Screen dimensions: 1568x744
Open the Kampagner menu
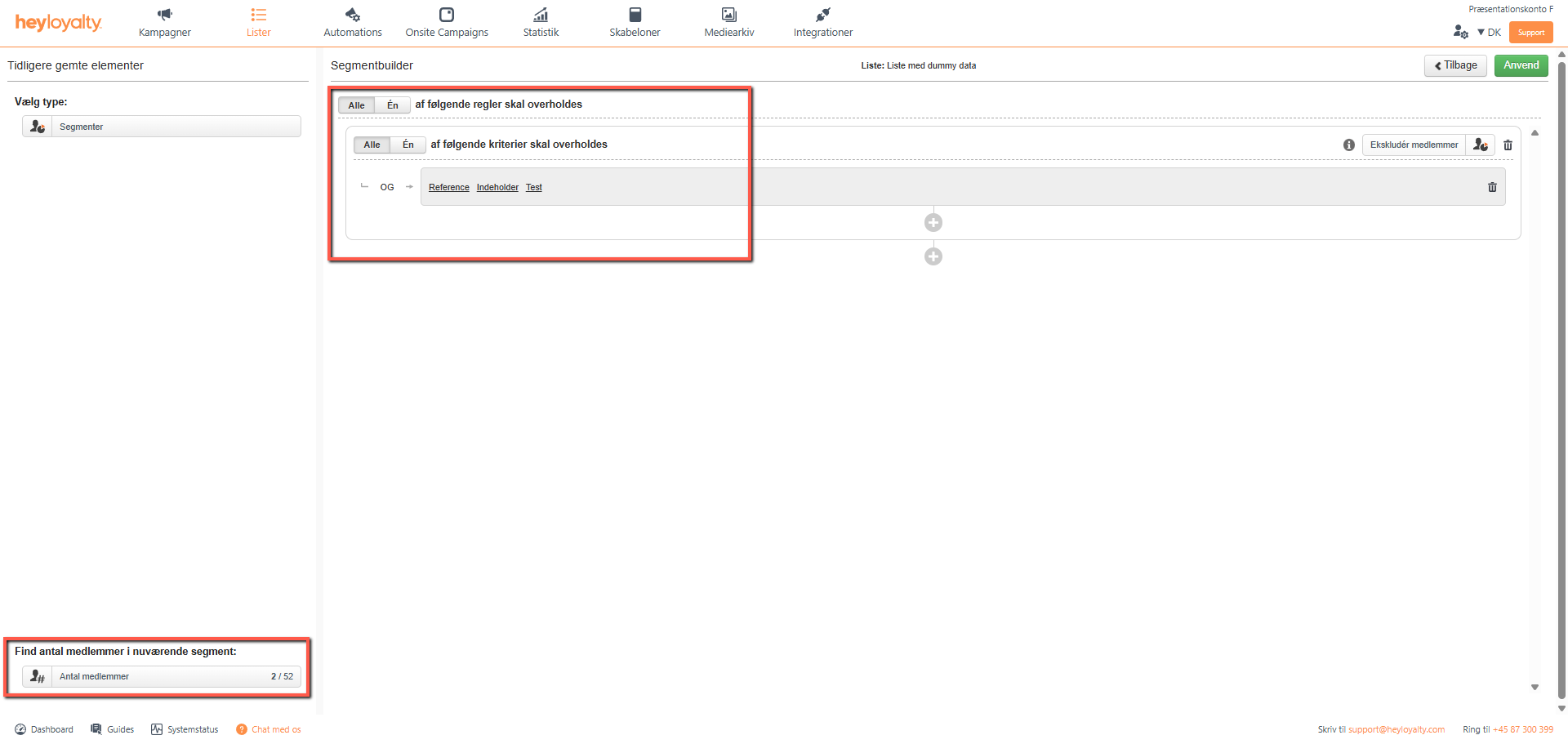[165, 23]
